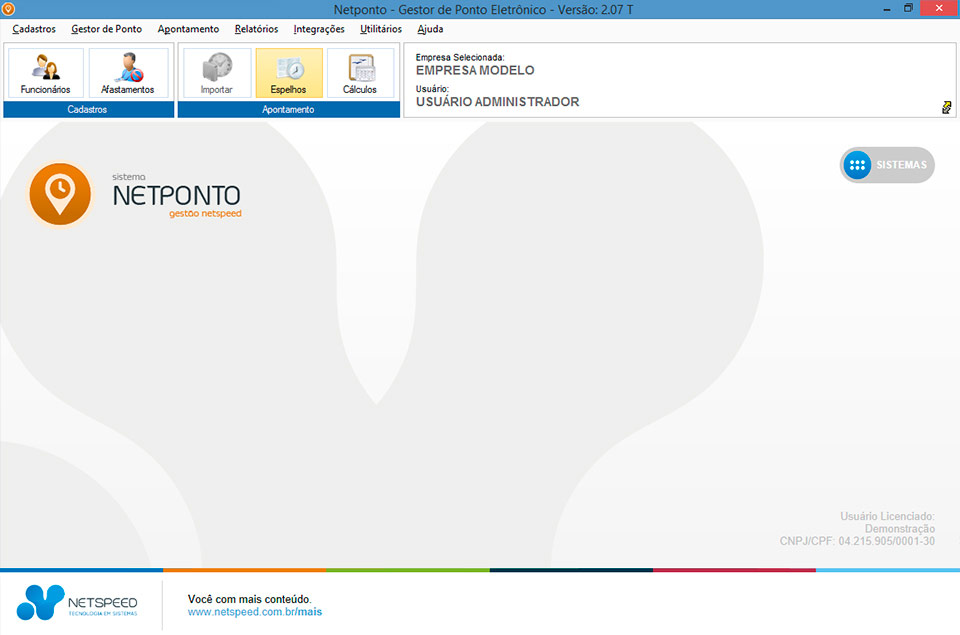Close the Netponto window

(x=939, y=9)
